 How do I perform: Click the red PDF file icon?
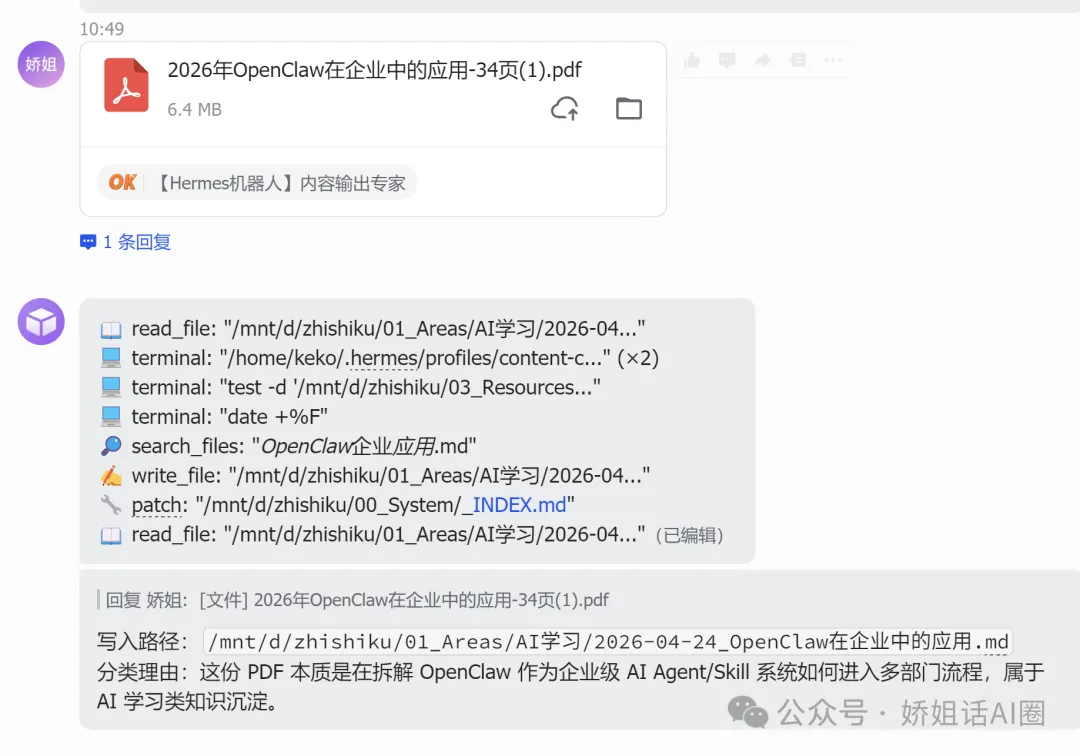click(x=126, y=86)
